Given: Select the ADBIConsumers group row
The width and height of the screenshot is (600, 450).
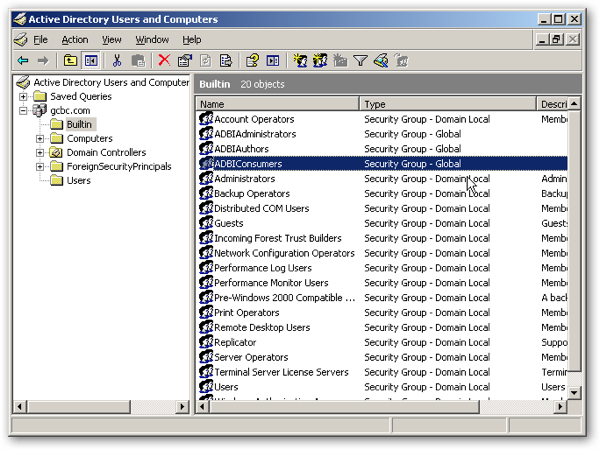Looking at the screenshot, I should [382, 164].
